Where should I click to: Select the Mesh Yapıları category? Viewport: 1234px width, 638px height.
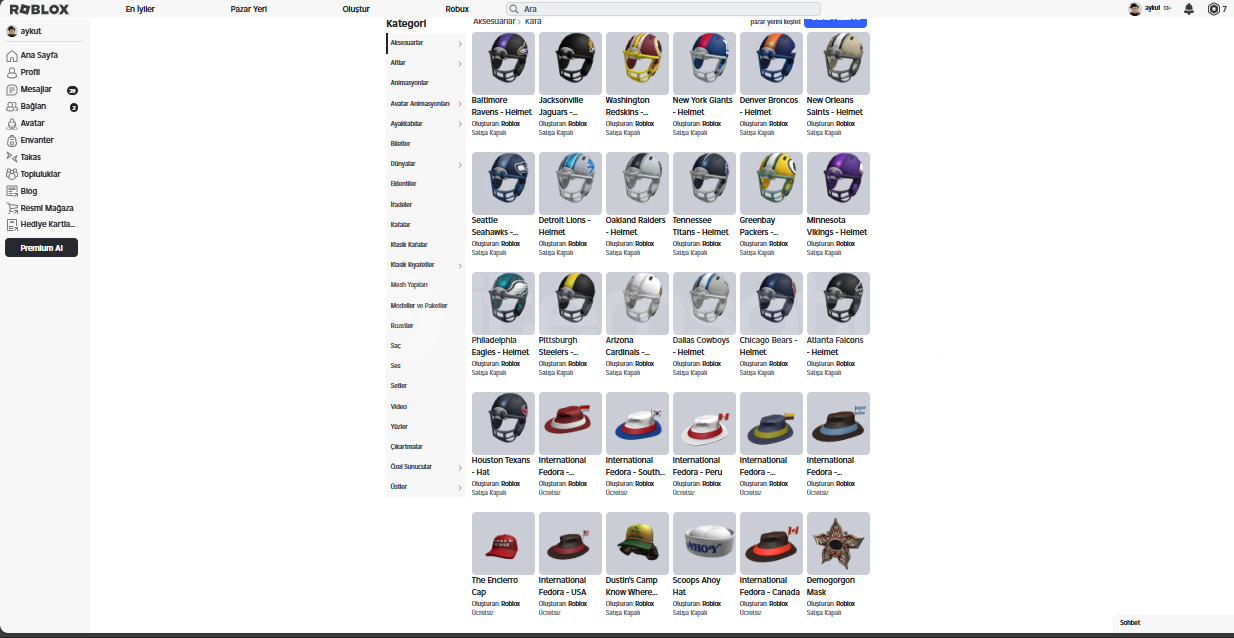pyautogui.click(x=409, y=285)
